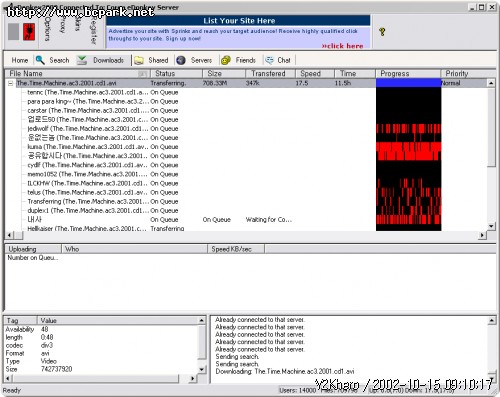Click the green arrow Downloads icon
The width and height of the screenshot is (500, 397).
[x=82, y=60]
